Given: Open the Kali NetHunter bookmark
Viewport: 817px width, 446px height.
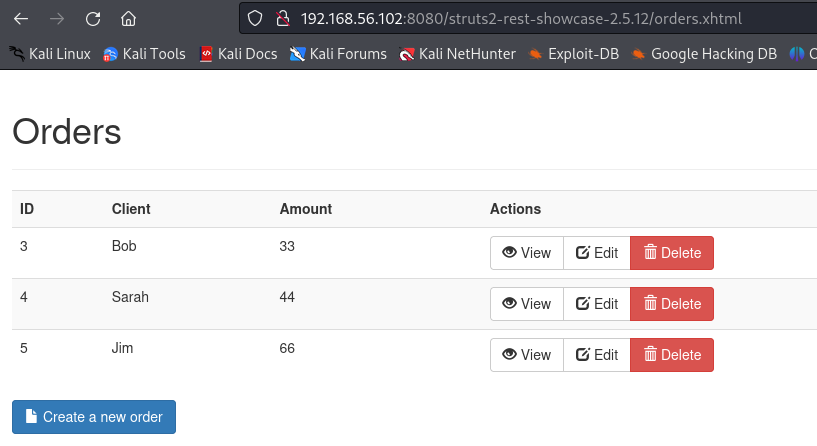Looking at the screenshot, I should click(x=457, y=54).
